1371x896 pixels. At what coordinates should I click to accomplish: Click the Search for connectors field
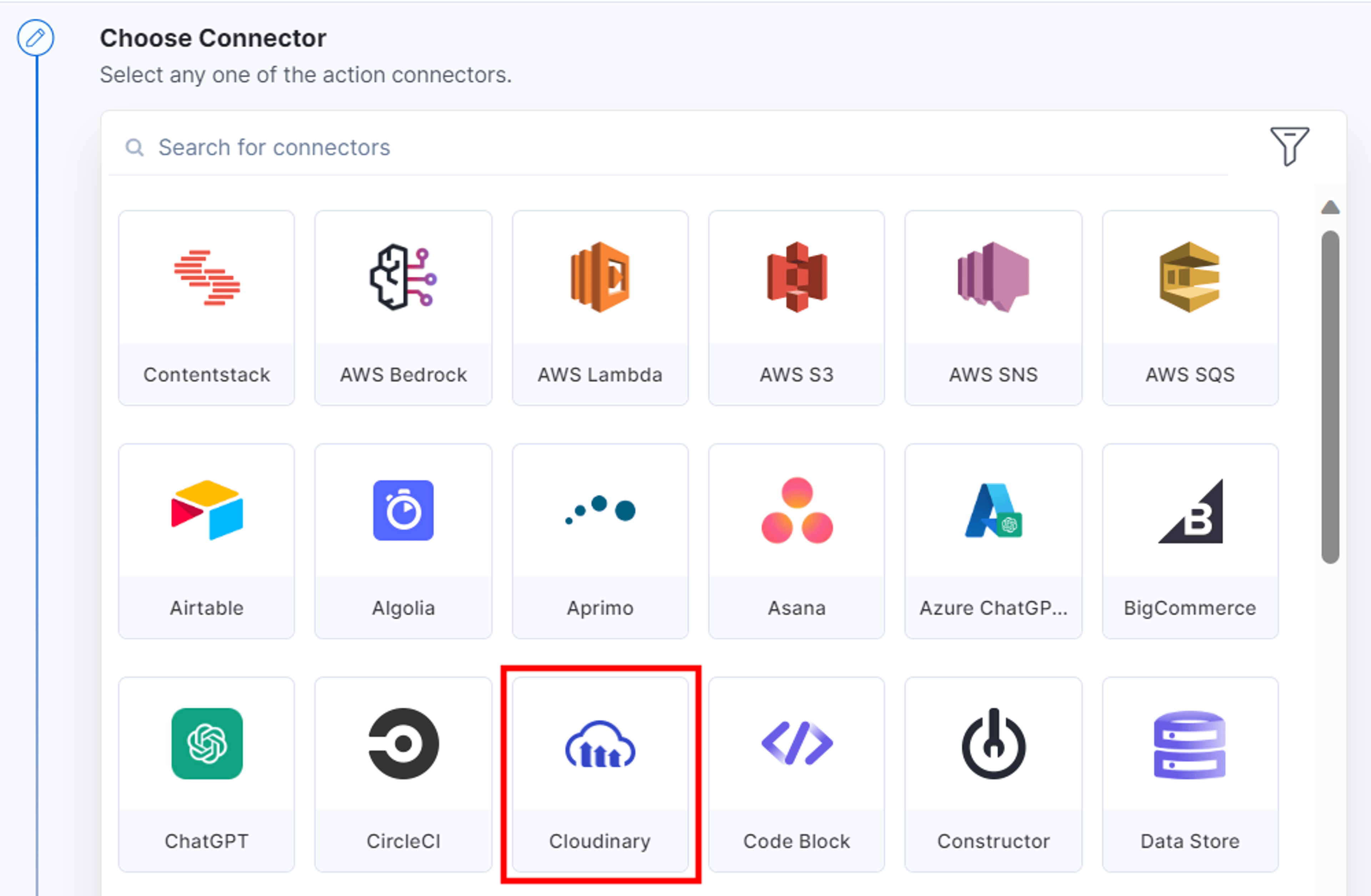668,147
